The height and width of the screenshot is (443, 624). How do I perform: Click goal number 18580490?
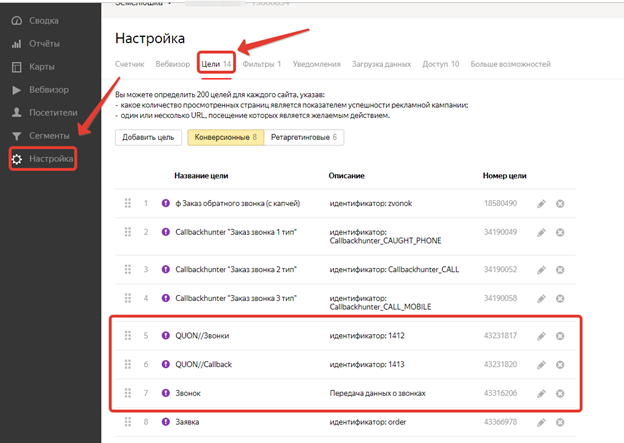500,203
